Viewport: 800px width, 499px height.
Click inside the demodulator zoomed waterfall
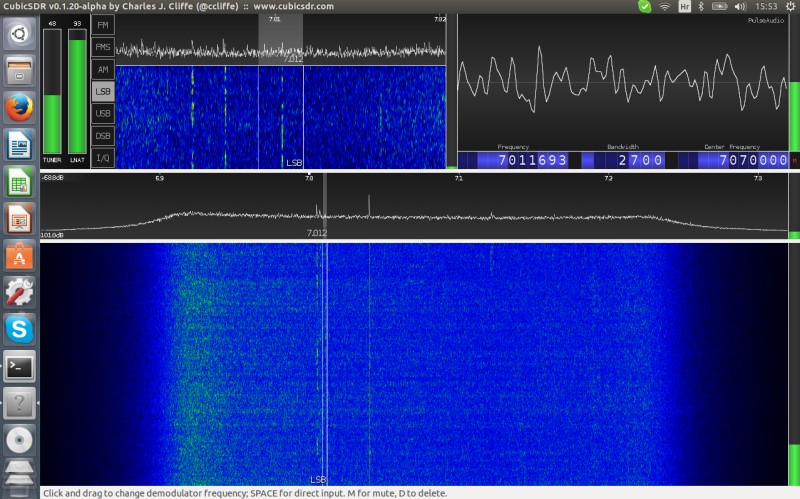click(x=281, y=117)
